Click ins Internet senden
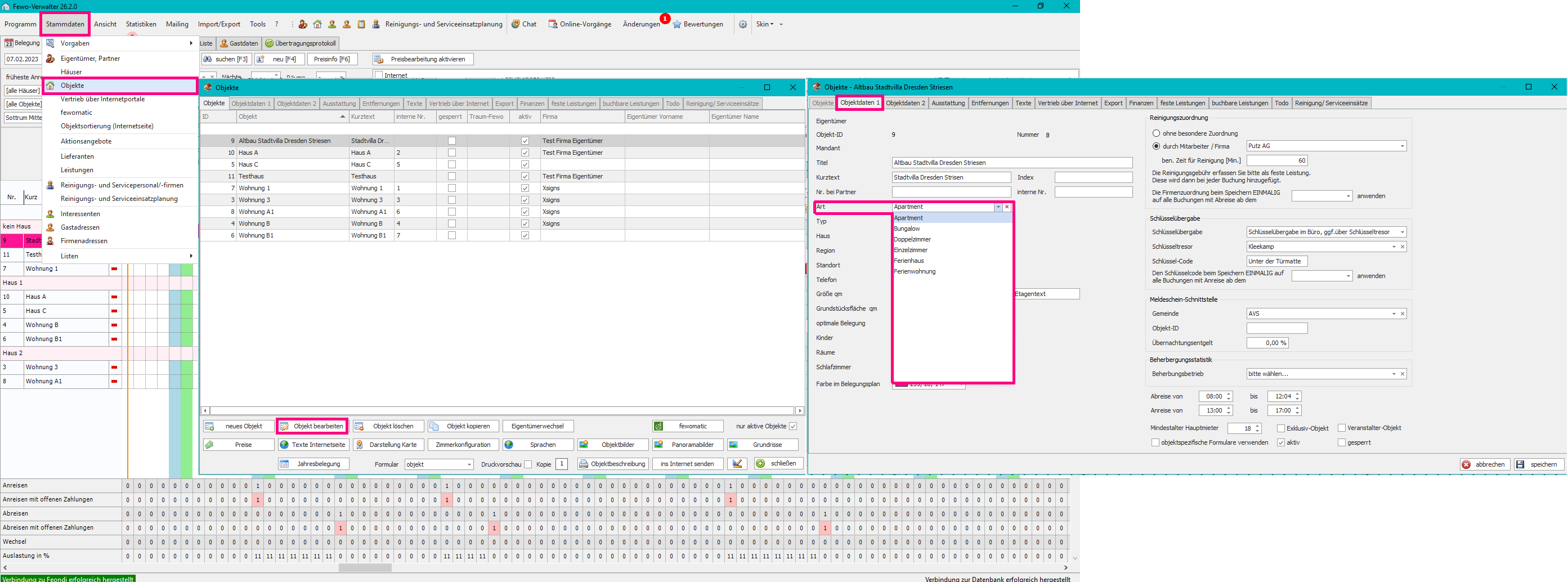Viewport: 1568px width, 582px height. (688, 464)
